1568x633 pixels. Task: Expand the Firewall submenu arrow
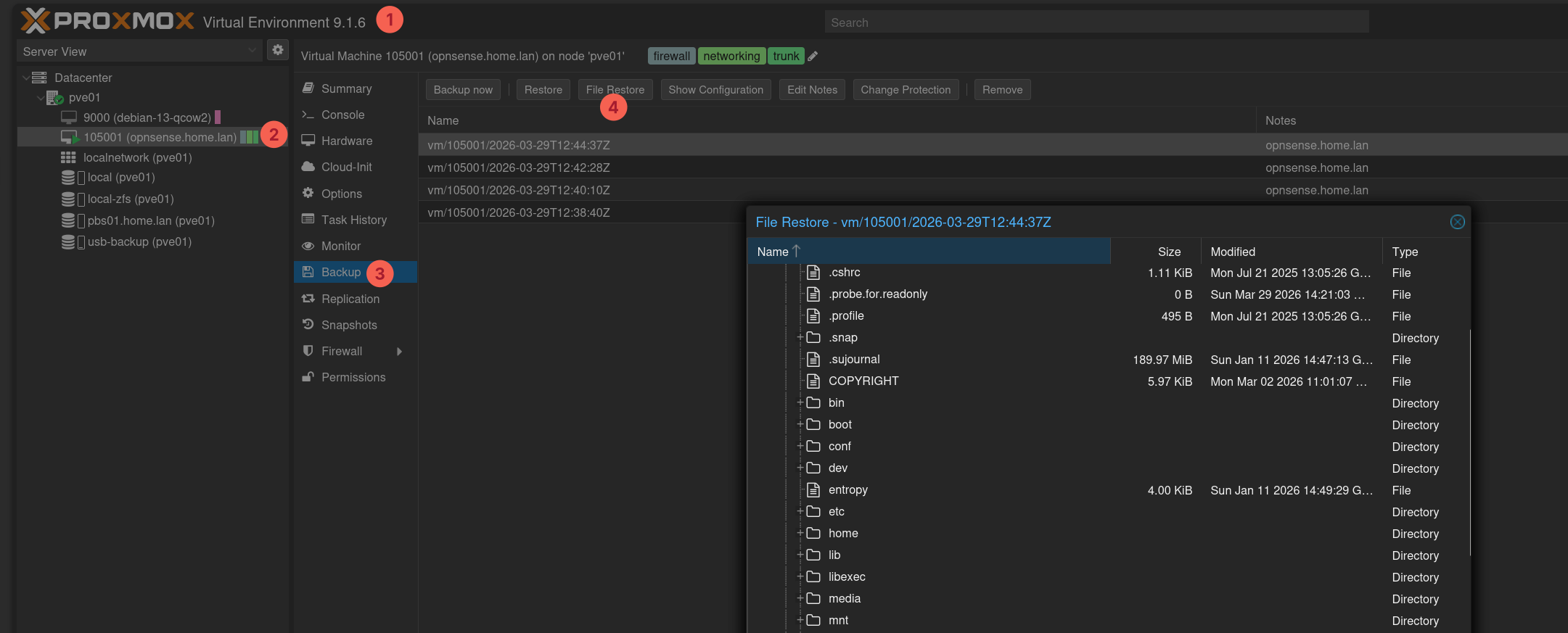click(399, 352)
